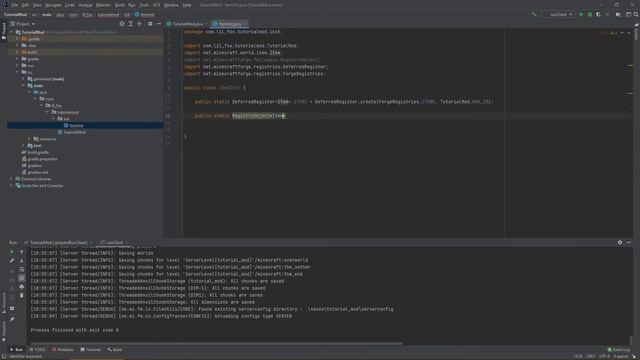Click Rerun icon in Run panel

[12, 252]
